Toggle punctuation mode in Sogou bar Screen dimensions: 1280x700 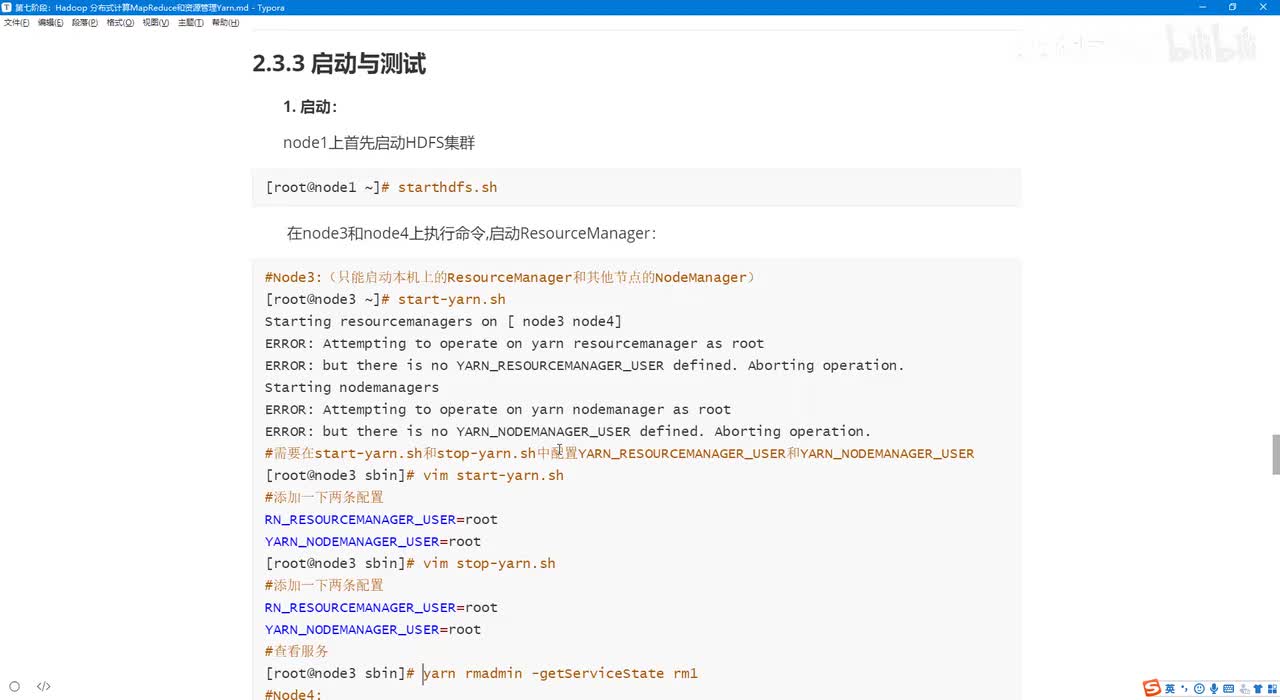point(1184,688)
